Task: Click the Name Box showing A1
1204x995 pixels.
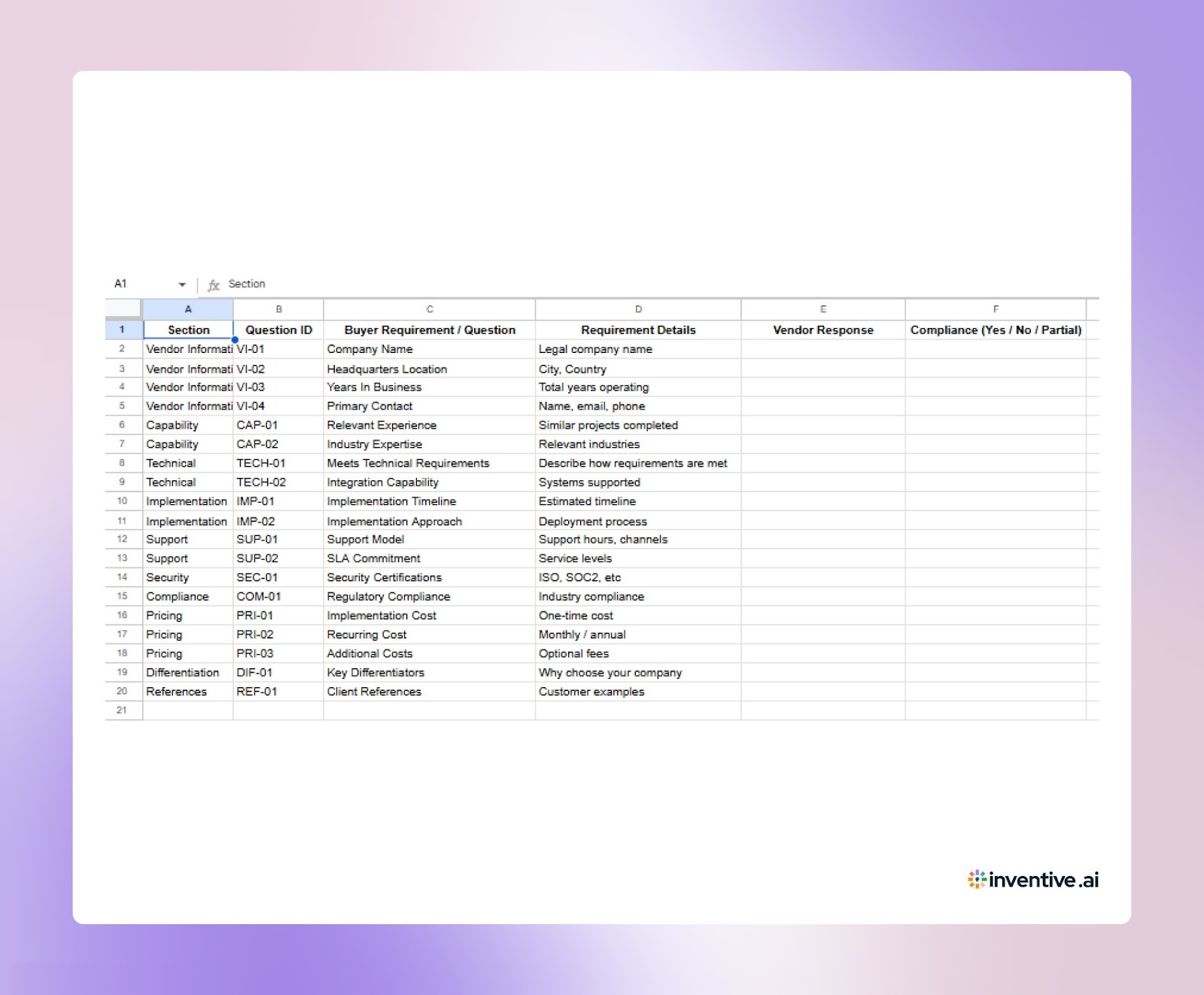Action: tap(135, 284)
